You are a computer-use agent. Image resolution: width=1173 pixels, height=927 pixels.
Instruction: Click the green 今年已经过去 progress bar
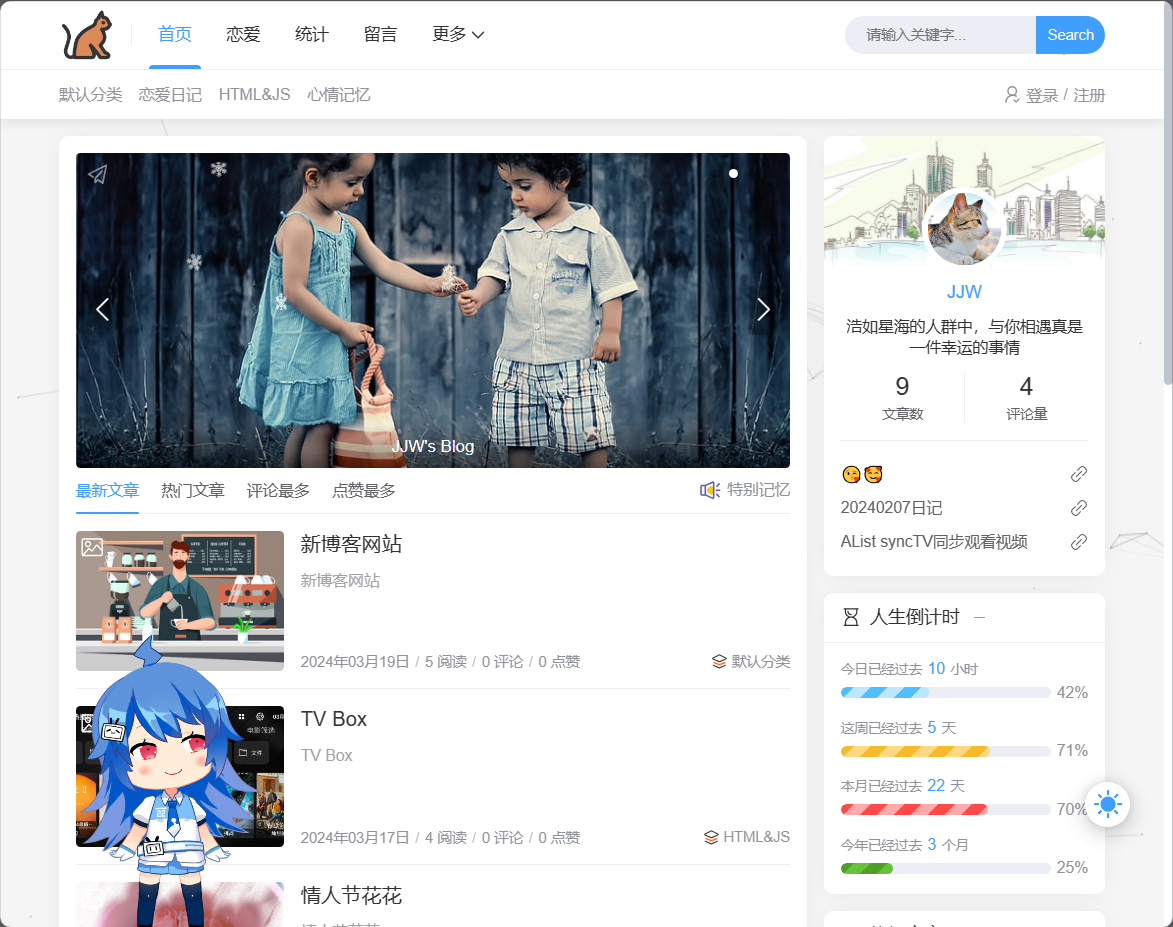946,869
